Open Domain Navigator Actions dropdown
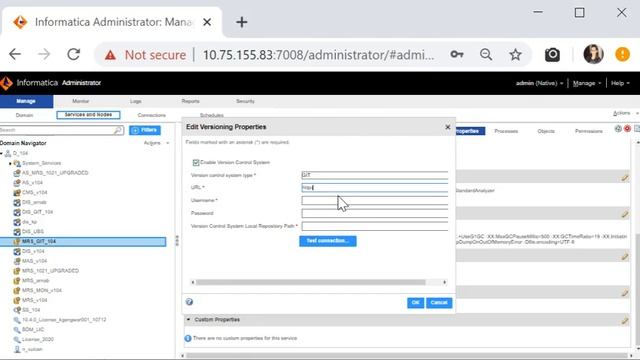This screenshot has height=360, width=640. 156,143
